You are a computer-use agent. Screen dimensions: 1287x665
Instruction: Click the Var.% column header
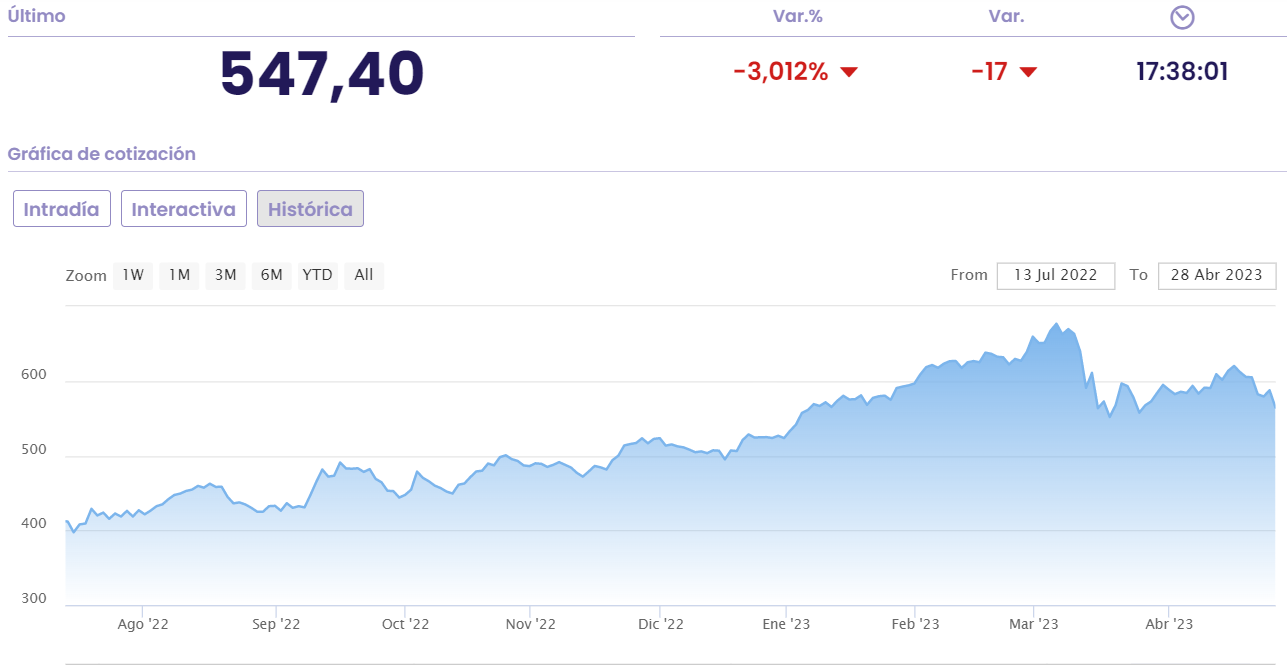[797, 17]
